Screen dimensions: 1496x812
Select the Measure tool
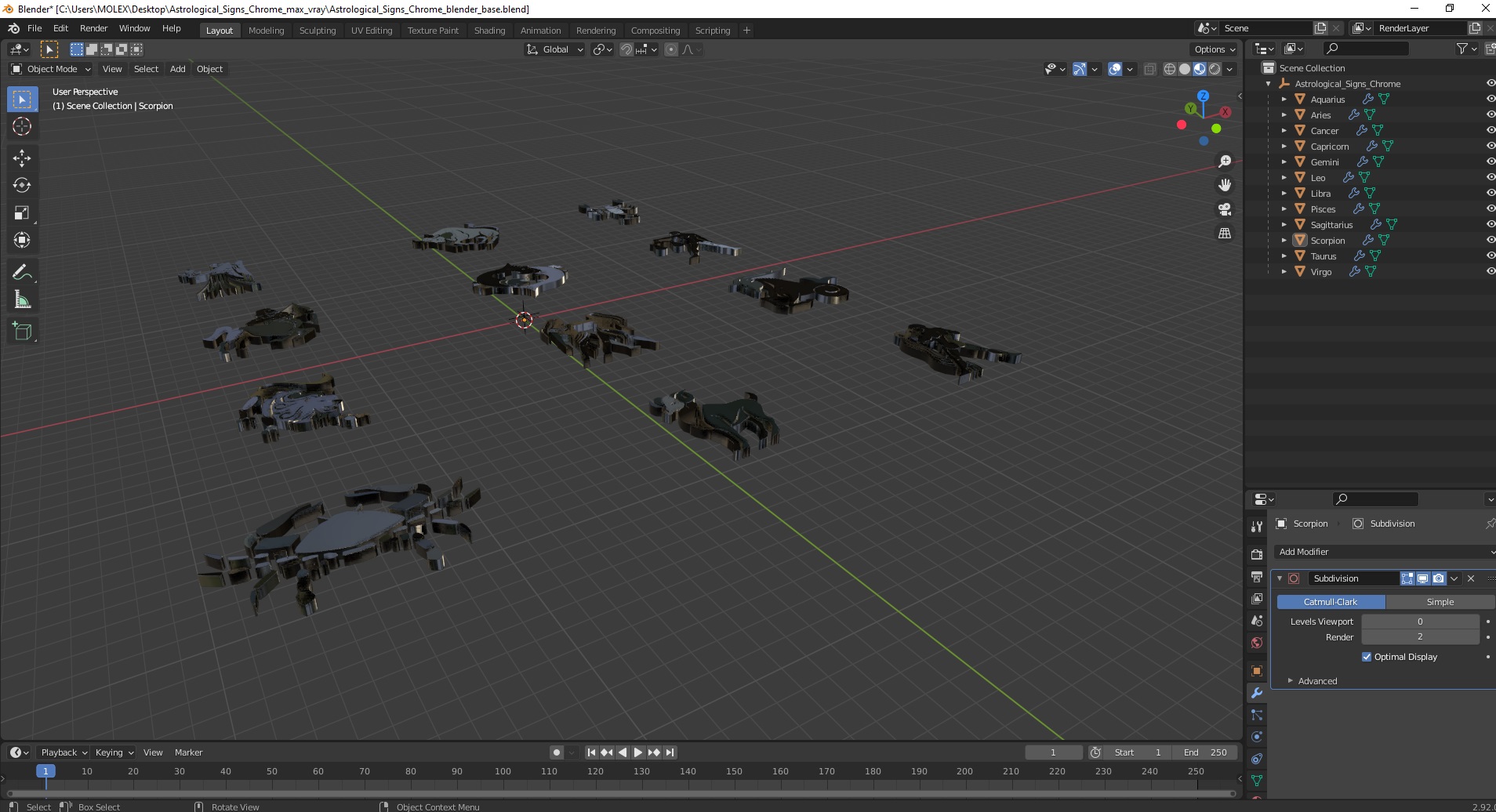(x=22, y=300)
